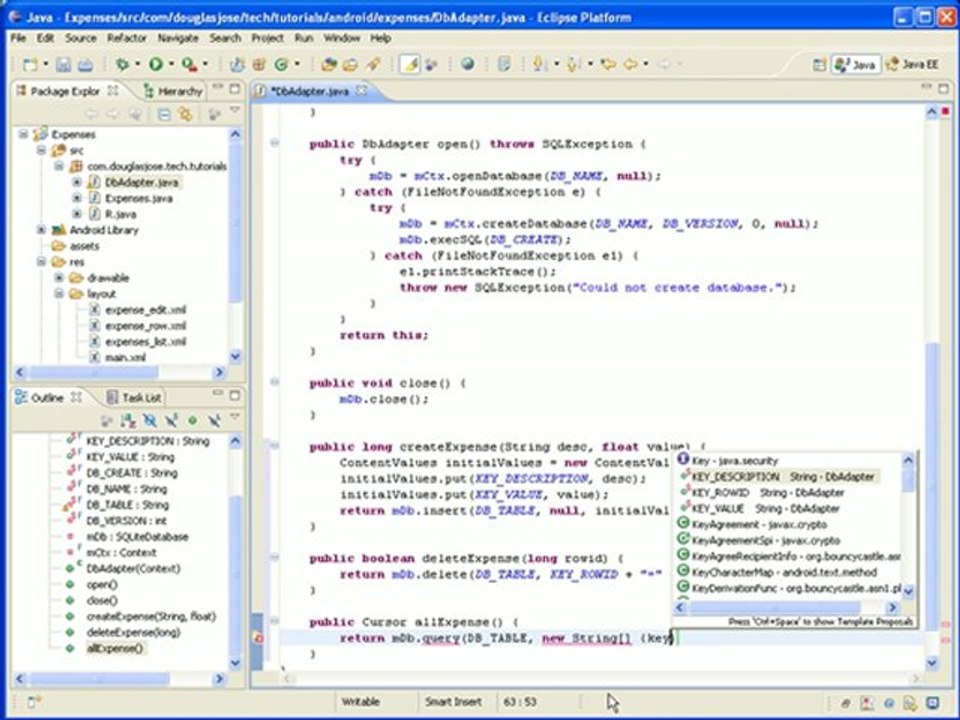Image resolution: width=960 pixels, height=720 pixels.
Task: Select createExpense(String, float) in Outline
Action: [x=151, y=616]
